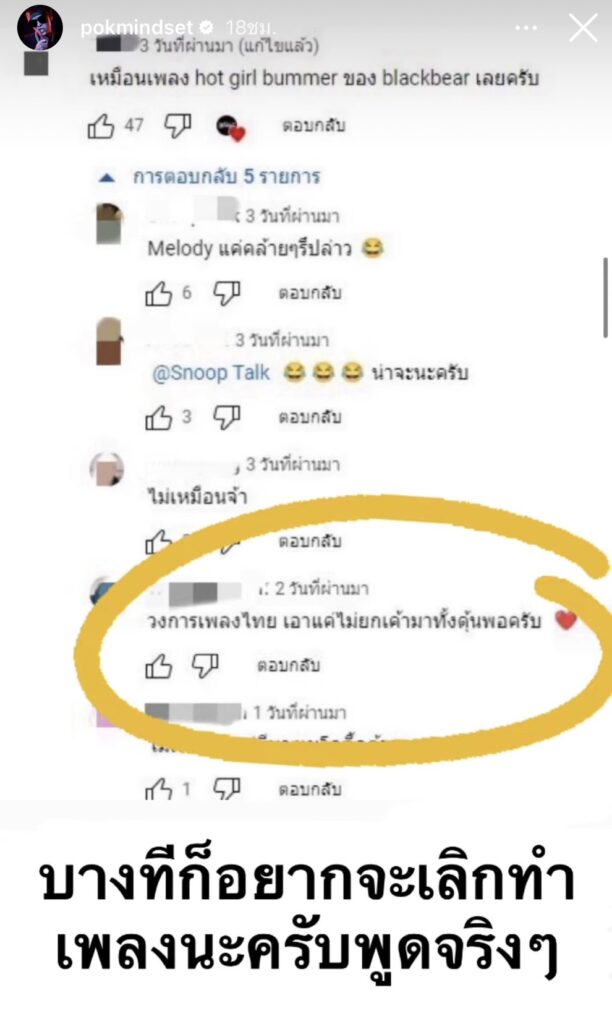Screen dimensions: 612x1024
Task: Like the @Snoop Talk reply
Action: [158, 418]
